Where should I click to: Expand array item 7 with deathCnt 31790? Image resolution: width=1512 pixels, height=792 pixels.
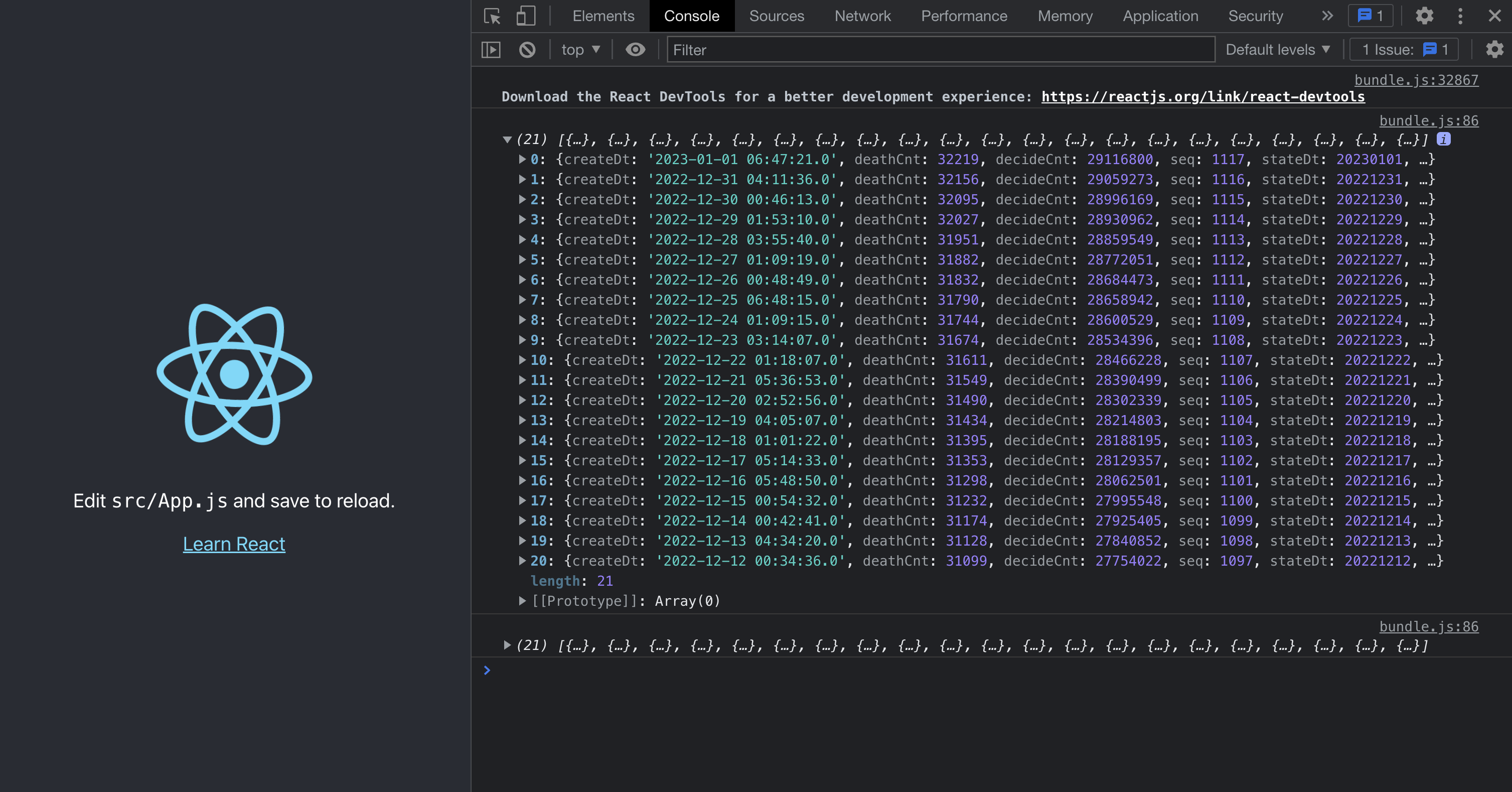(522, 300)
